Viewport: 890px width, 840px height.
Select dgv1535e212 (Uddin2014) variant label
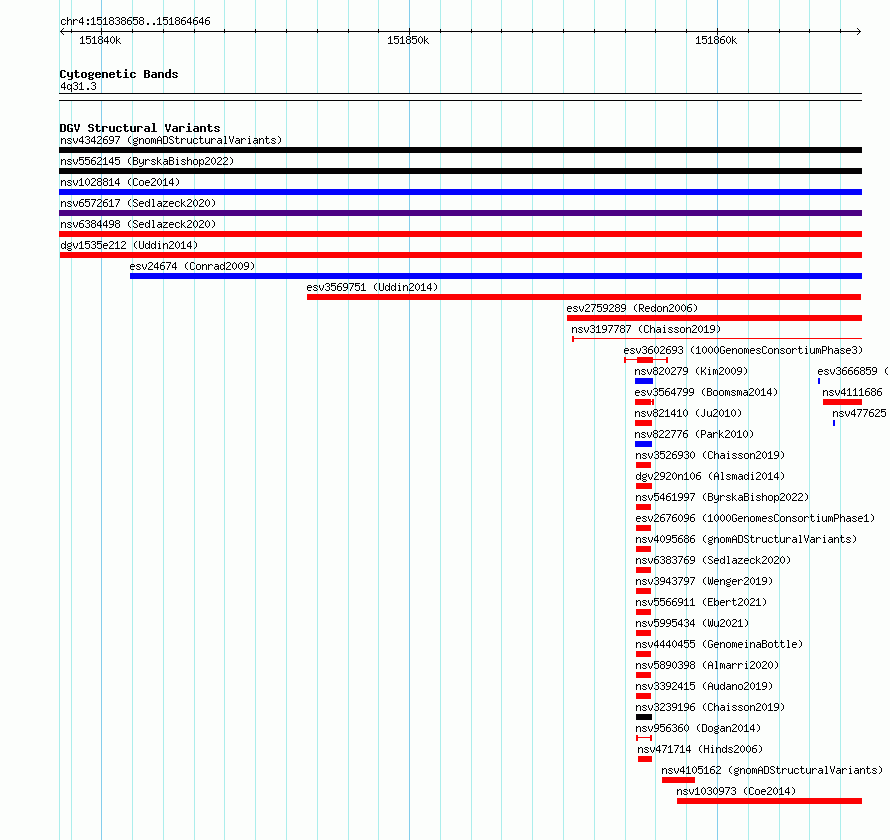pyautogui.click(x=129, y=245)
